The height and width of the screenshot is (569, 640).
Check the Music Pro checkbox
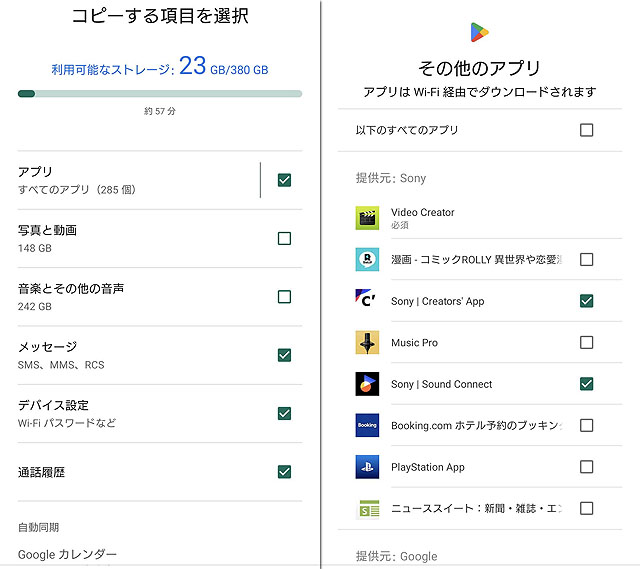(587, 342)
